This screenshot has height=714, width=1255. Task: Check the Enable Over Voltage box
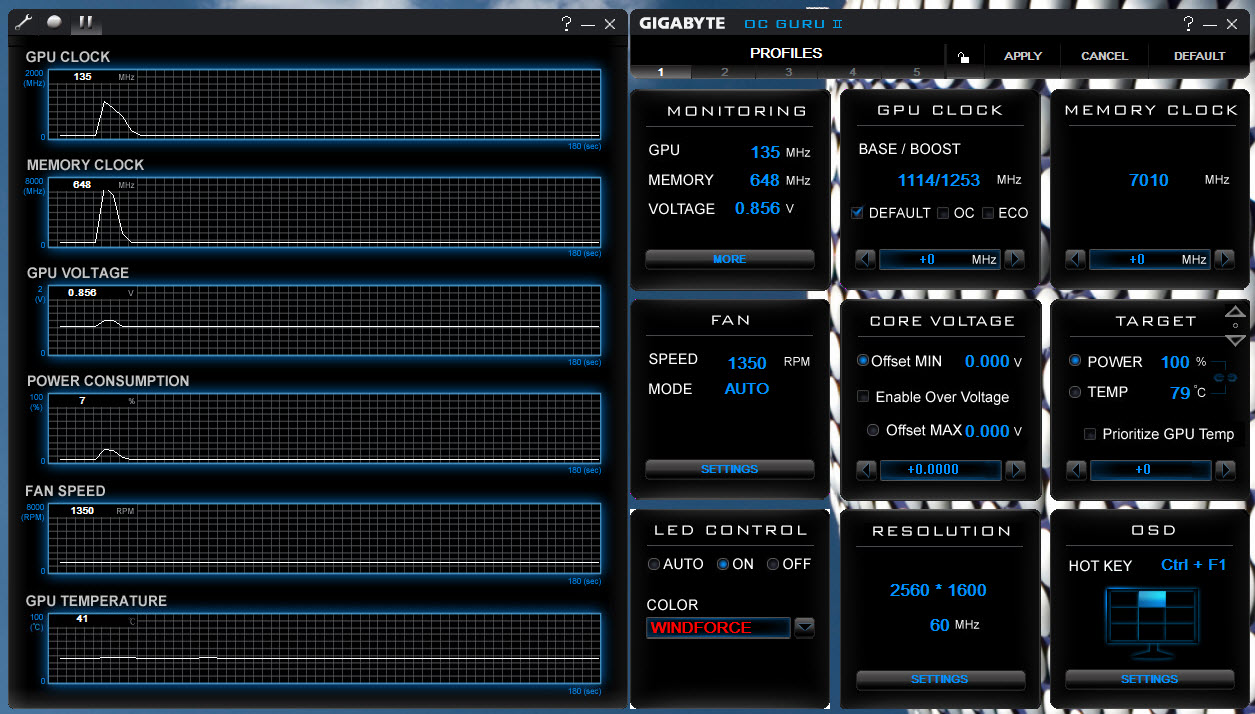863,397
